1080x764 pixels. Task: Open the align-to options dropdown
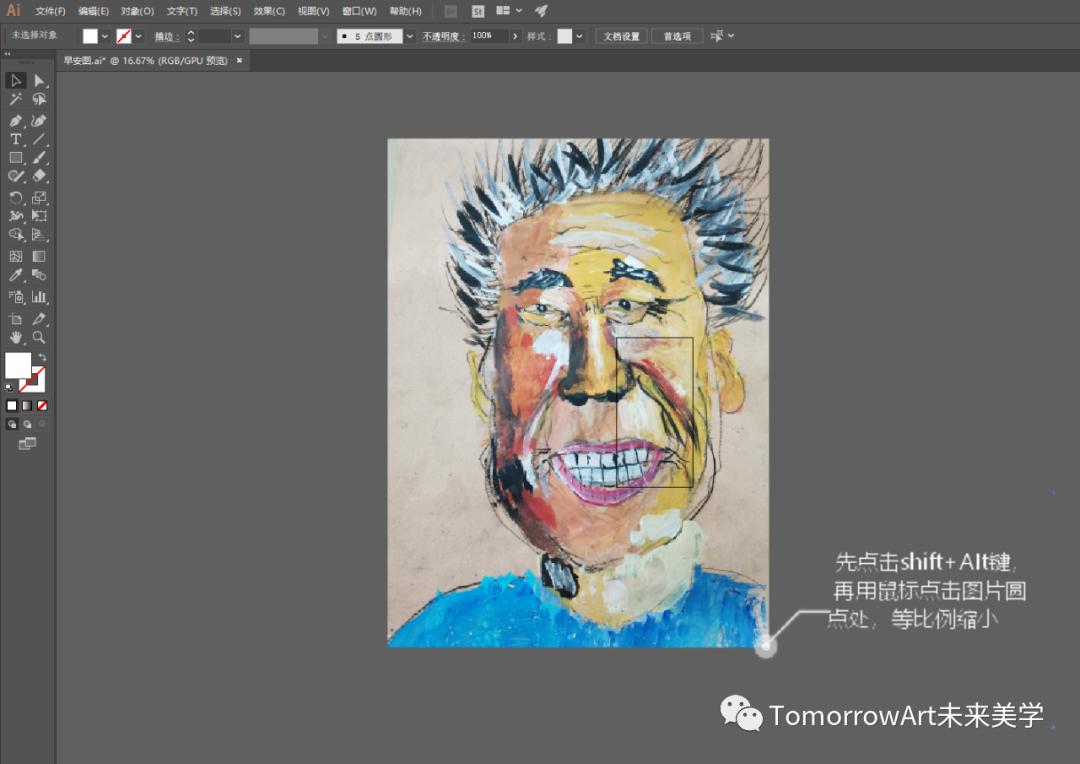coord(731,36)
